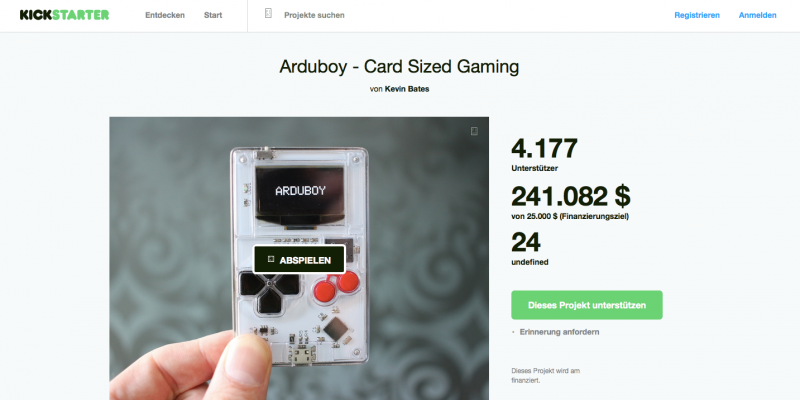The height and width of the screenshot is (400, 800).
Task: Click the play icon inside ABSPIELEN
Action: click(271, 259)
